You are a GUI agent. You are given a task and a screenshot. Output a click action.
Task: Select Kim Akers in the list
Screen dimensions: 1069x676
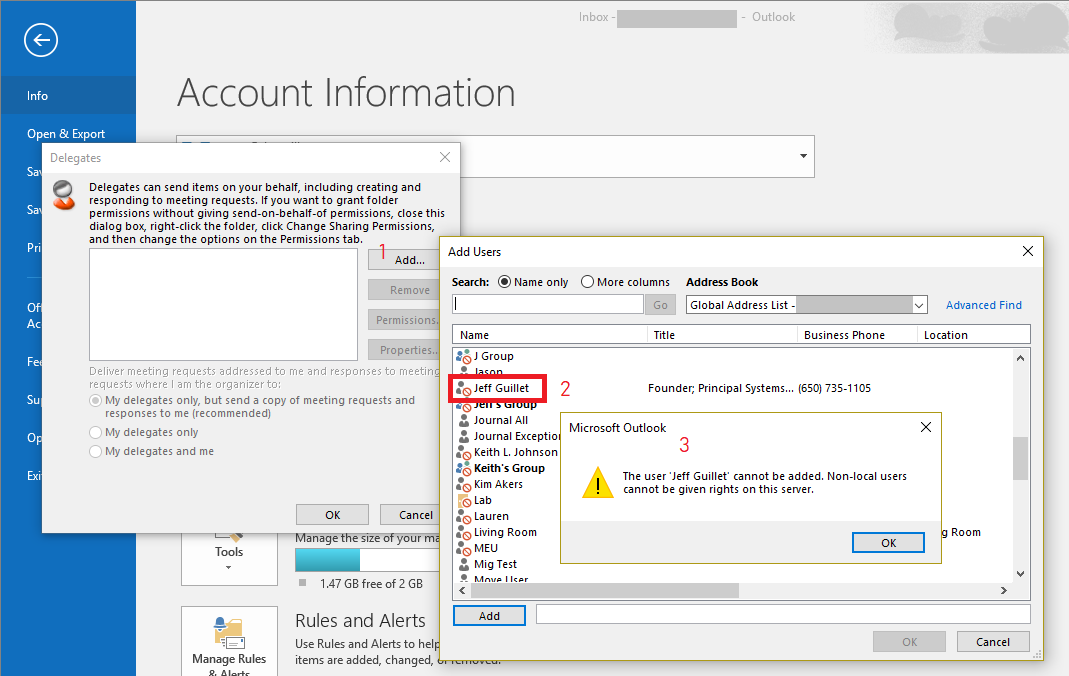498,485
